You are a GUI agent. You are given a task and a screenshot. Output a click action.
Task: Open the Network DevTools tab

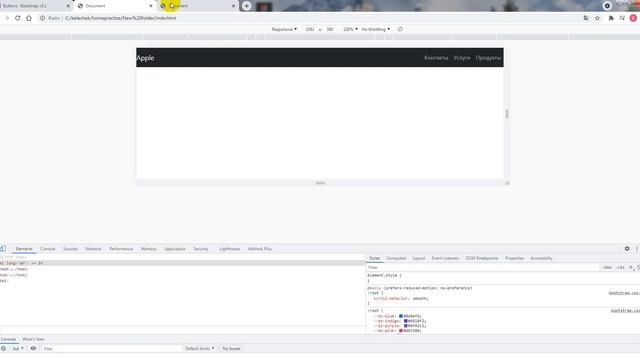click(93, 249)
